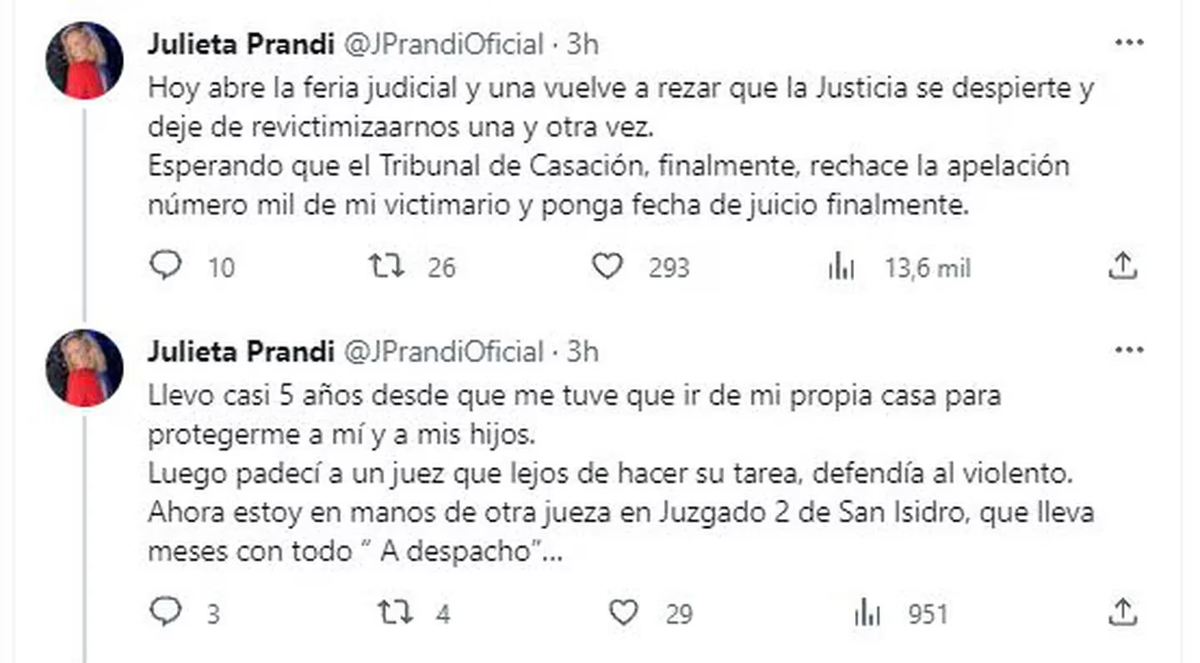Like the tweet with 293 likes

607,266
